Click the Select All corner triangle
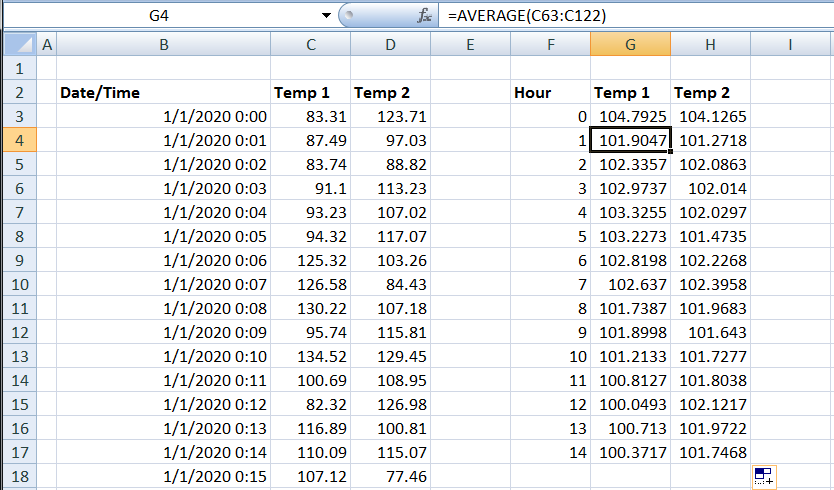Image resolution: width=834 pixels, height=490 pixels. (20, 44)
